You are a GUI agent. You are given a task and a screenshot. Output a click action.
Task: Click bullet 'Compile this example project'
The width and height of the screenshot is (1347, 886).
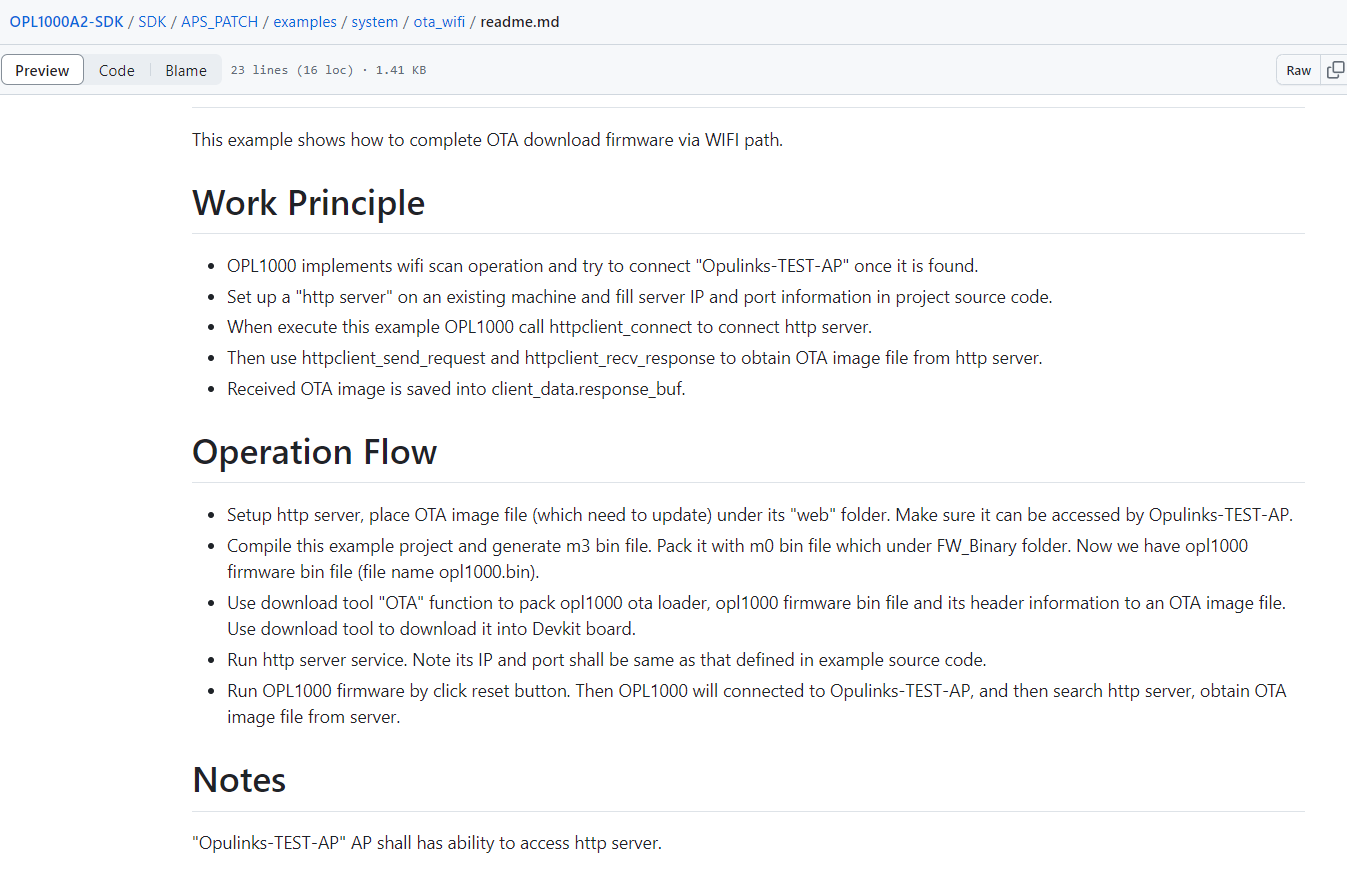tap(737, 559)
